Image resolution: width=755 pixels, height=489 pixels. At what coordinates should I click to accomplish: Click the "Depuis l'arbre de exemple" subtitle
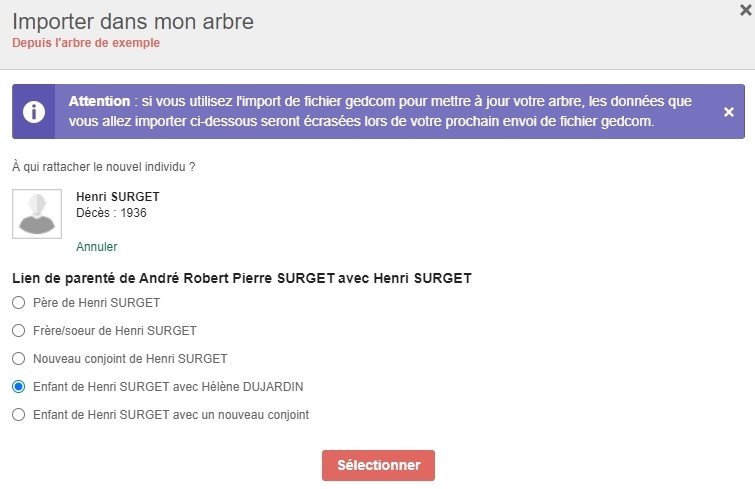[x=86, y=42]
